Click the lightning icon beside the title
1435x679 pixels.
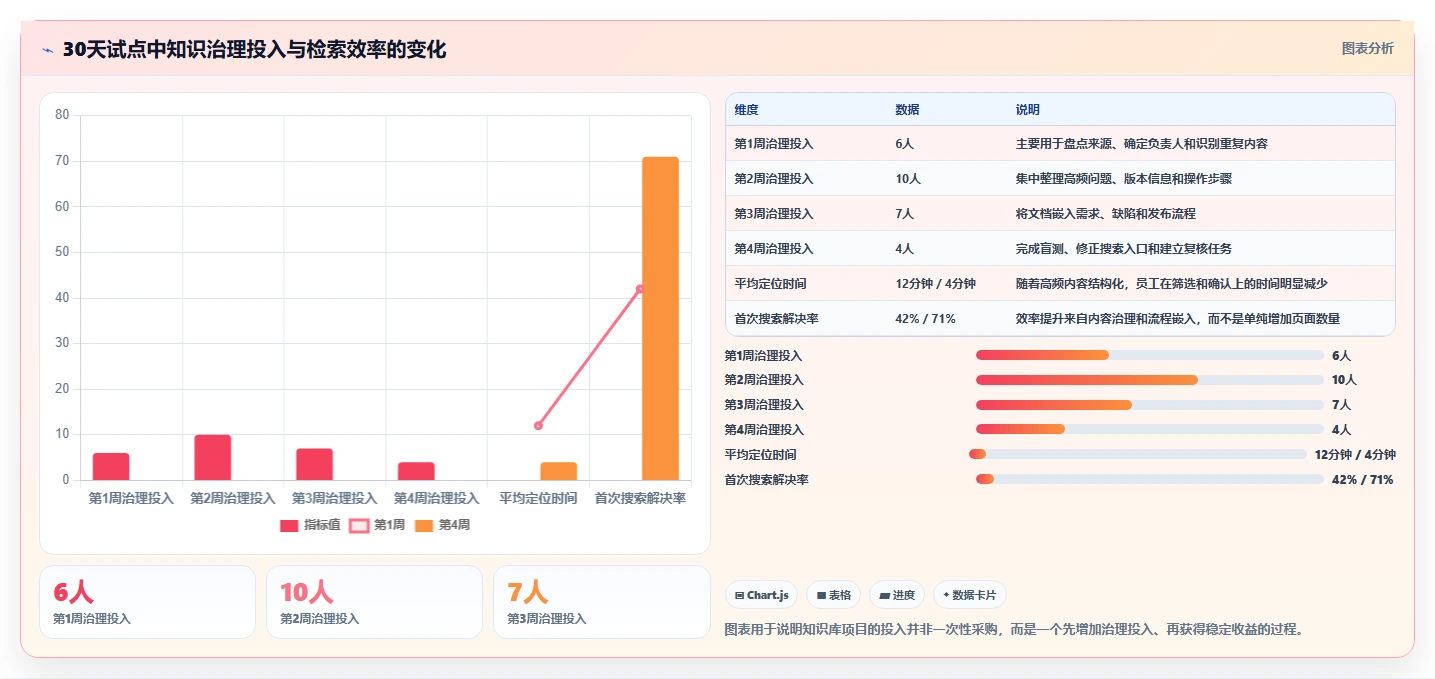point(47,50)
